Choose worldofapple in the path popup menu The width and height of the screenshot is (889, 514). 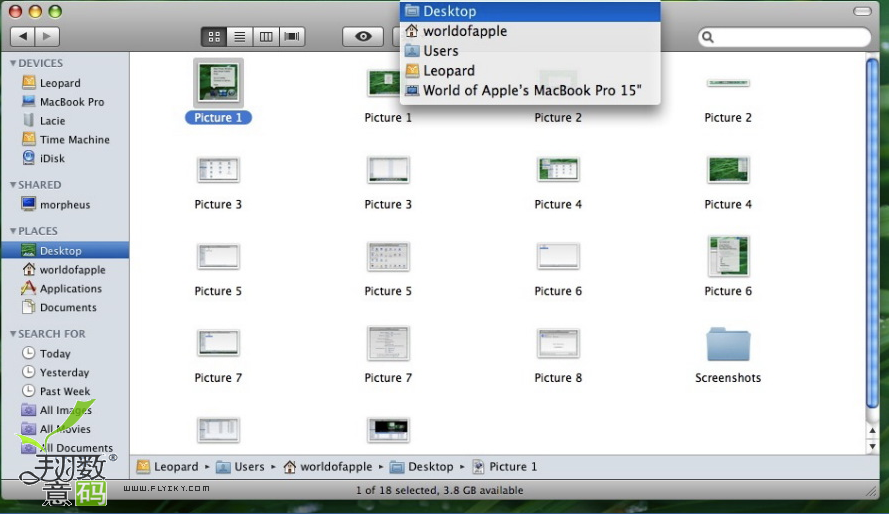[x=464, y=31]
